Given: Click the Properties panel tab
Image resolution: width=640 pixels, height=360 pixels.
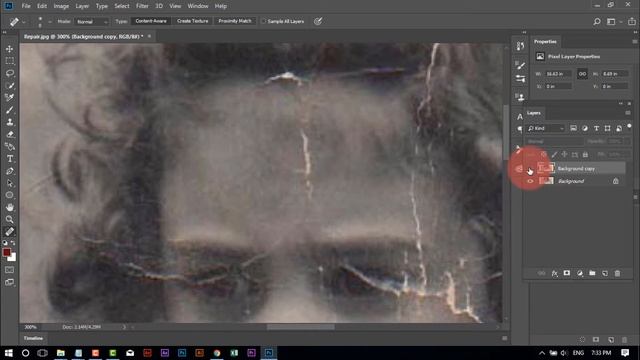Looking at the screenshot, I should [545, 42].
